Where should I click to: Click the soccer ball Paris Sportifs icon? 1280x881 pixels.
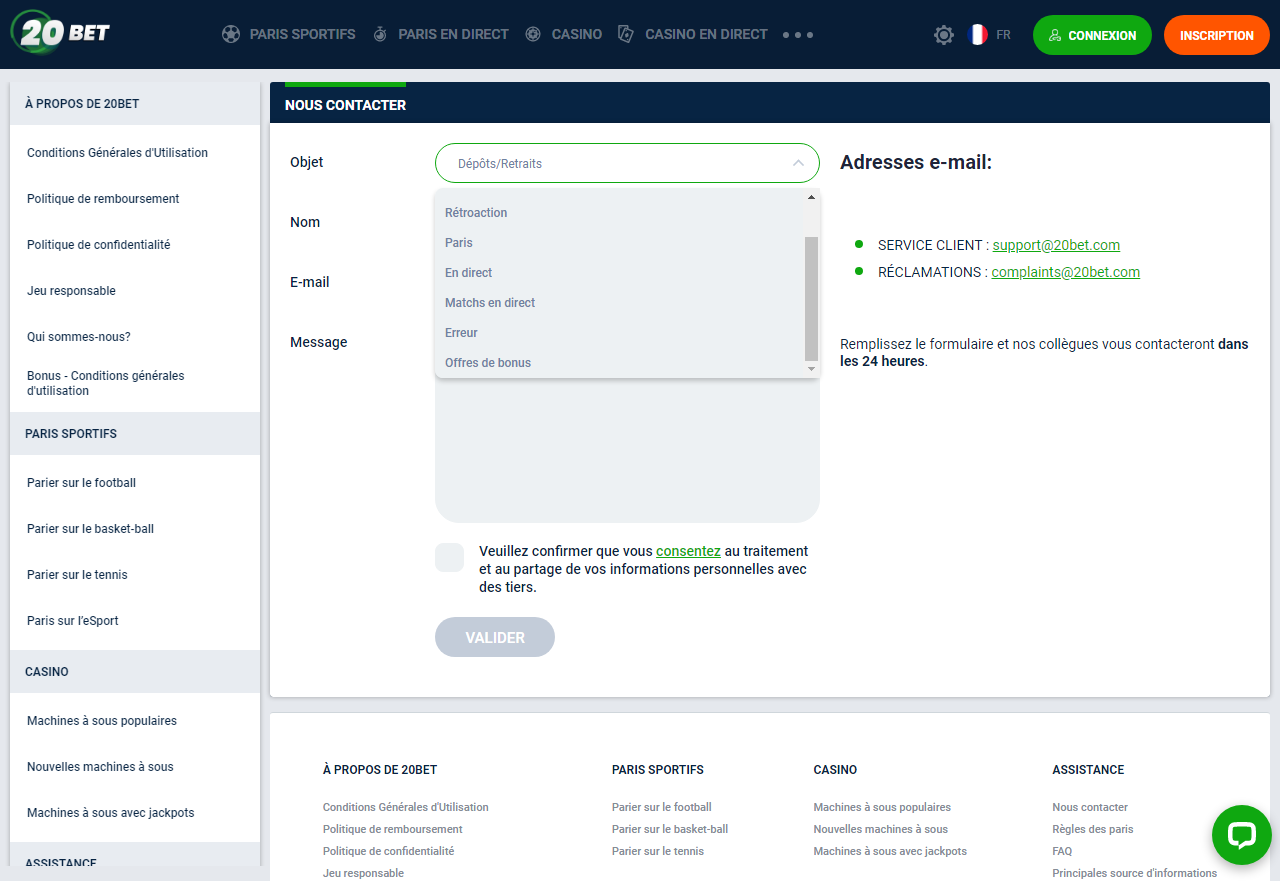[231, 35]
